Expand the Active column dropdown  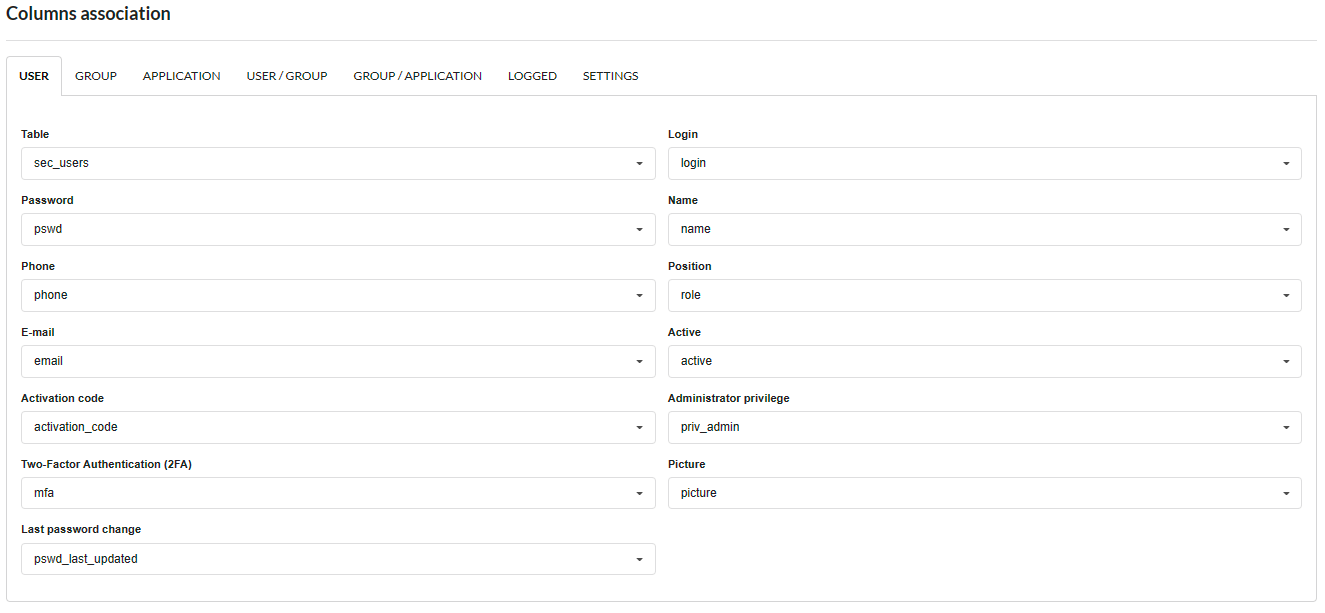983,361
